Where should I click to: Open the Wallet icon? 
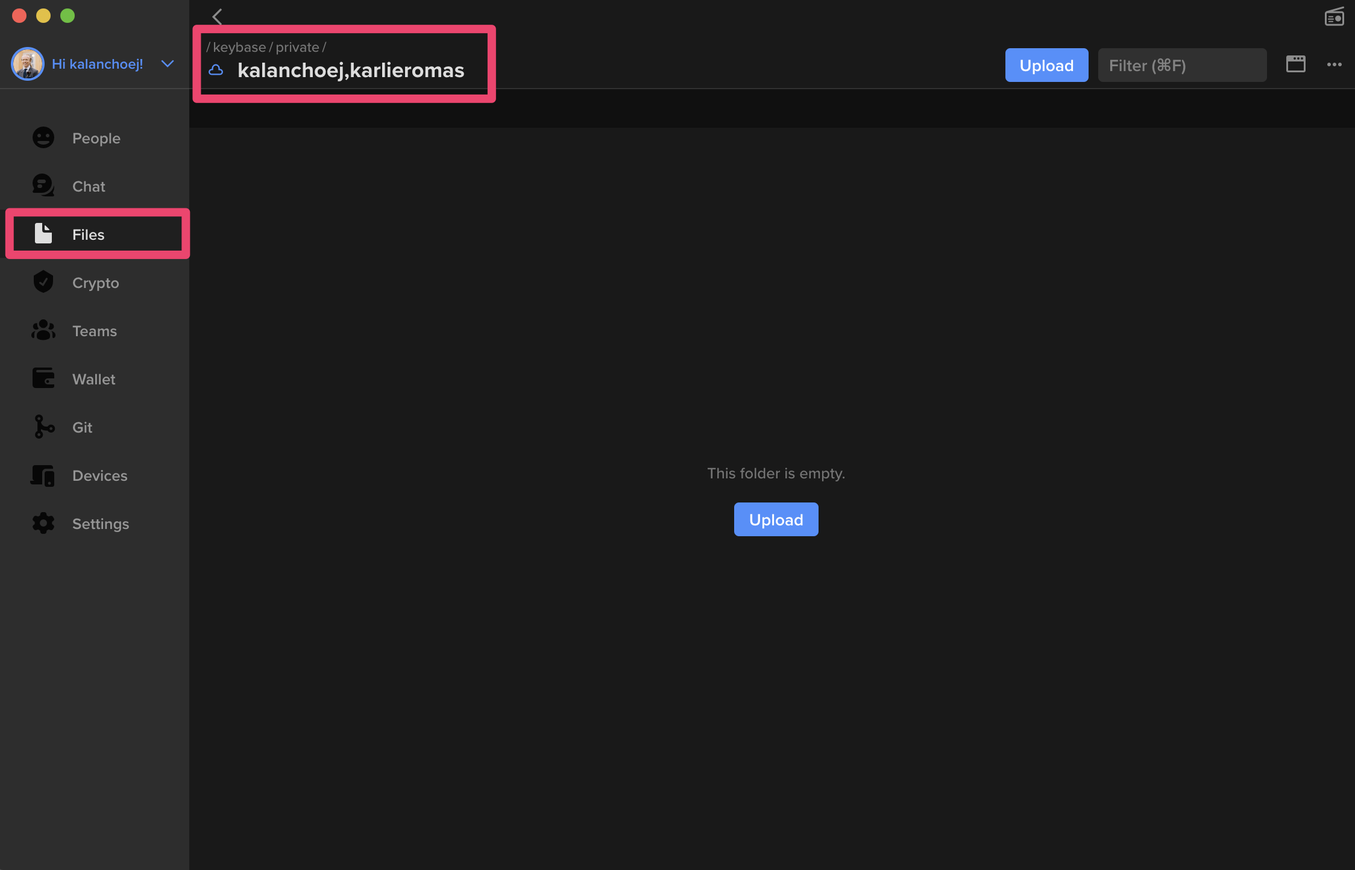click(43, 378)
